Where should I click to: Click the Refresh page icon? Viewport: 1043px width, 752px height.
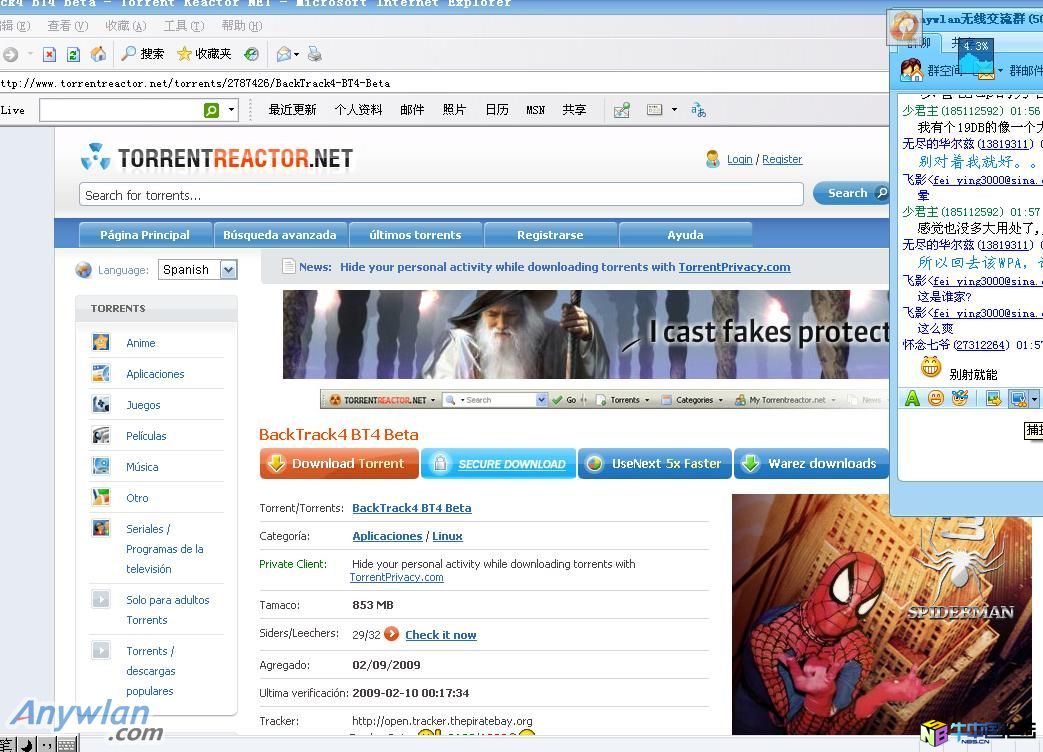73,54
